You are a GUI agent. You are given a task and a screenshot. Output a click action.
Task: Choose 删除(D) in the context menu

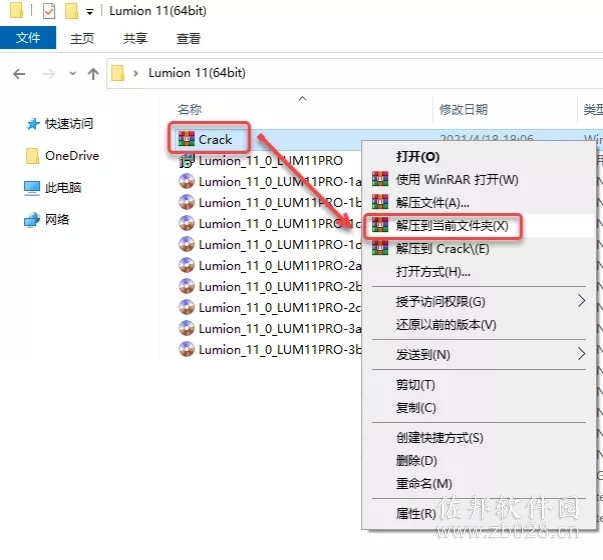416,460
